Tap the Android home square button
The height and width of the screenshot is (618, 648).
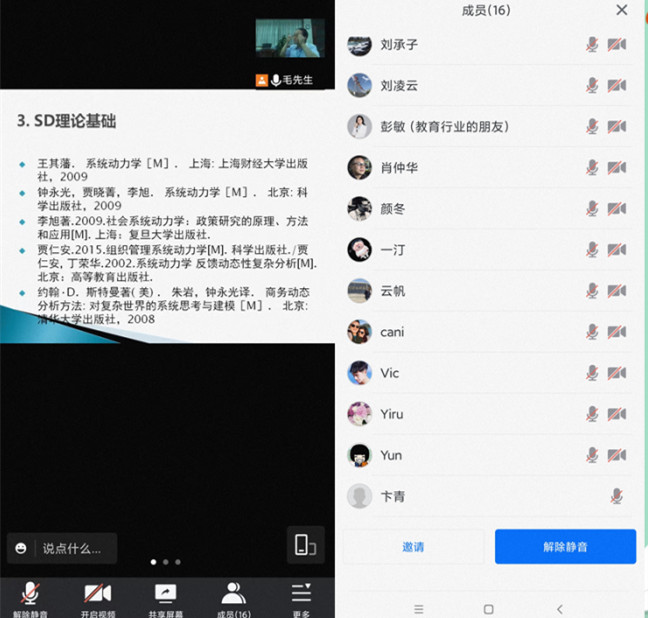click(x=488, y=609)
